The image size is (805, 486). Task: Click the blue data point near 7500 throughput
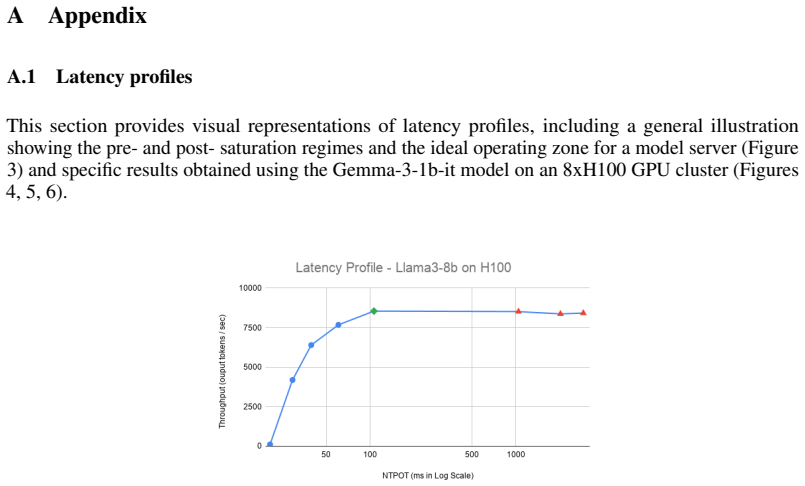pos(338,325)
